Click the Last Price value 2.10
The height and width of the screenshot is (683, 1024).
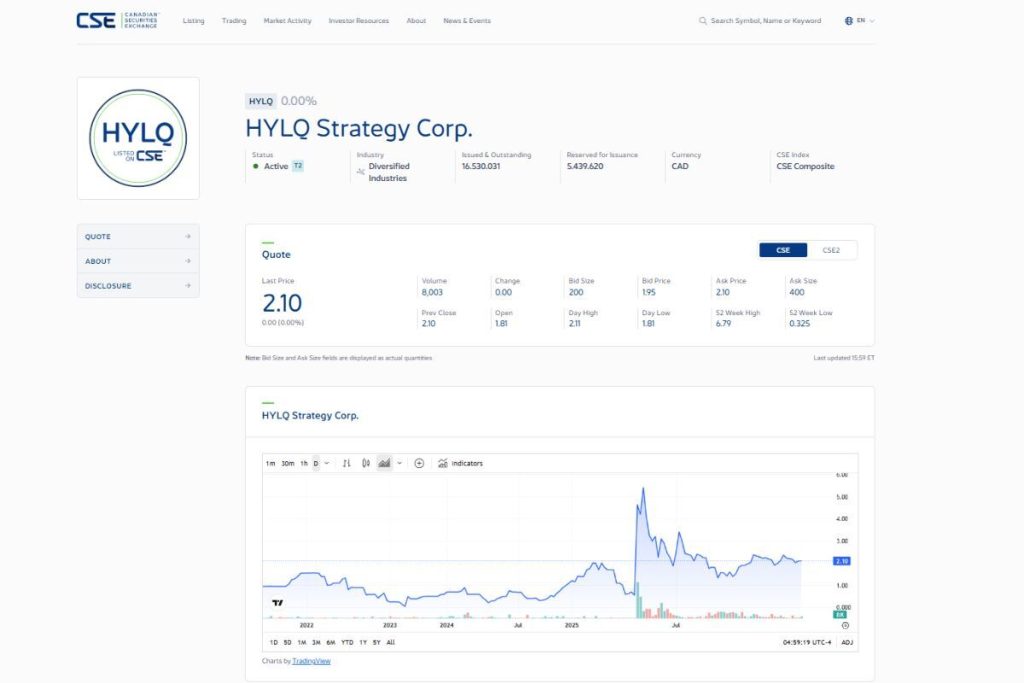point(282,303)
